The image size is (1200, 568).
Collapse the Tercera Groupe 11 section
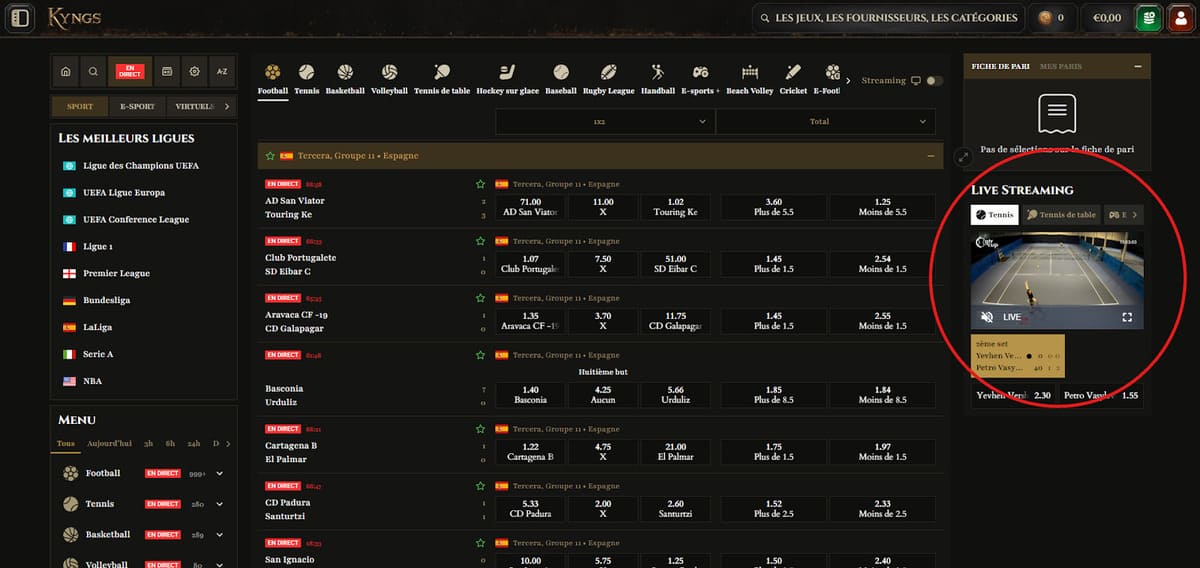931,156
